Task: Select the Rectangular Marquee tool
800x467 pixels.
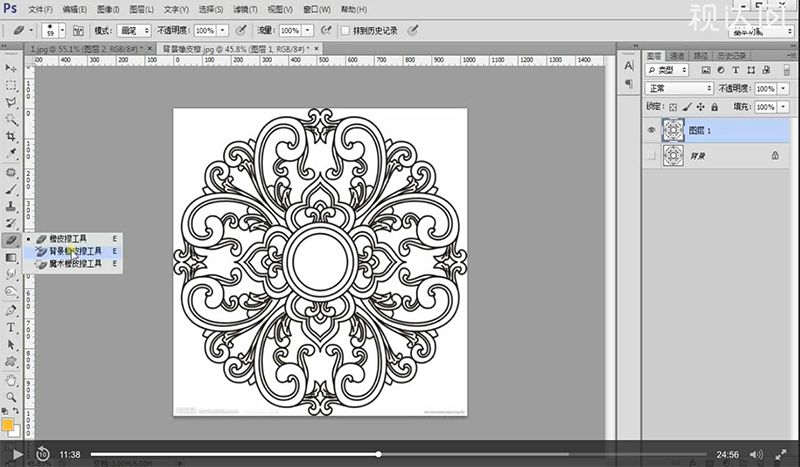Action: (x=11, y=85)
